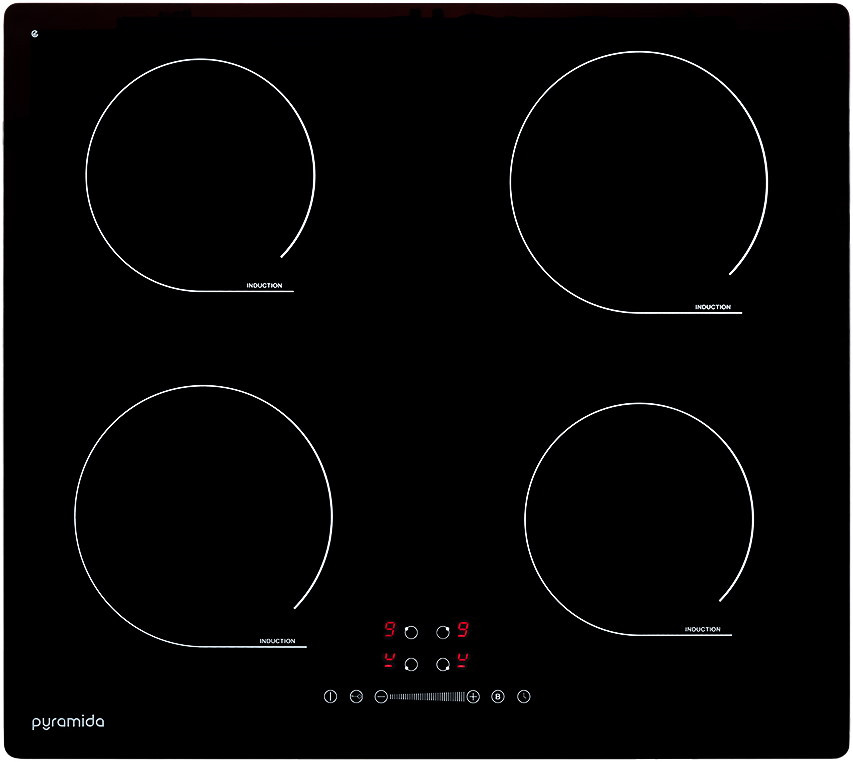
Task: Click the upper-right red '9' display
Action: tap(463, 630)
